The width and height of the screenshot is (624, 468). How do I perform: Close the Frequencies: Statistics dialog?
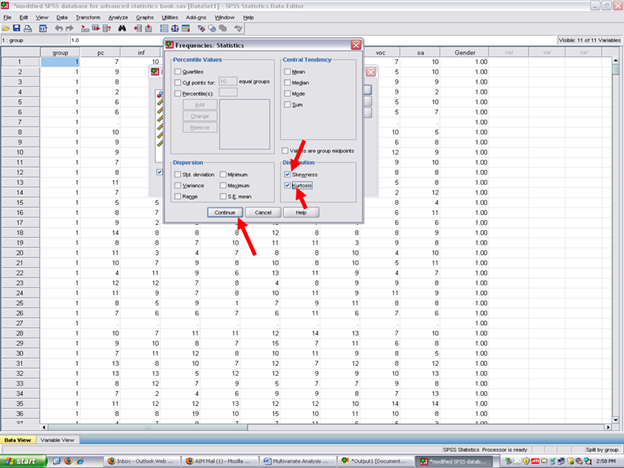click(356, 46)
